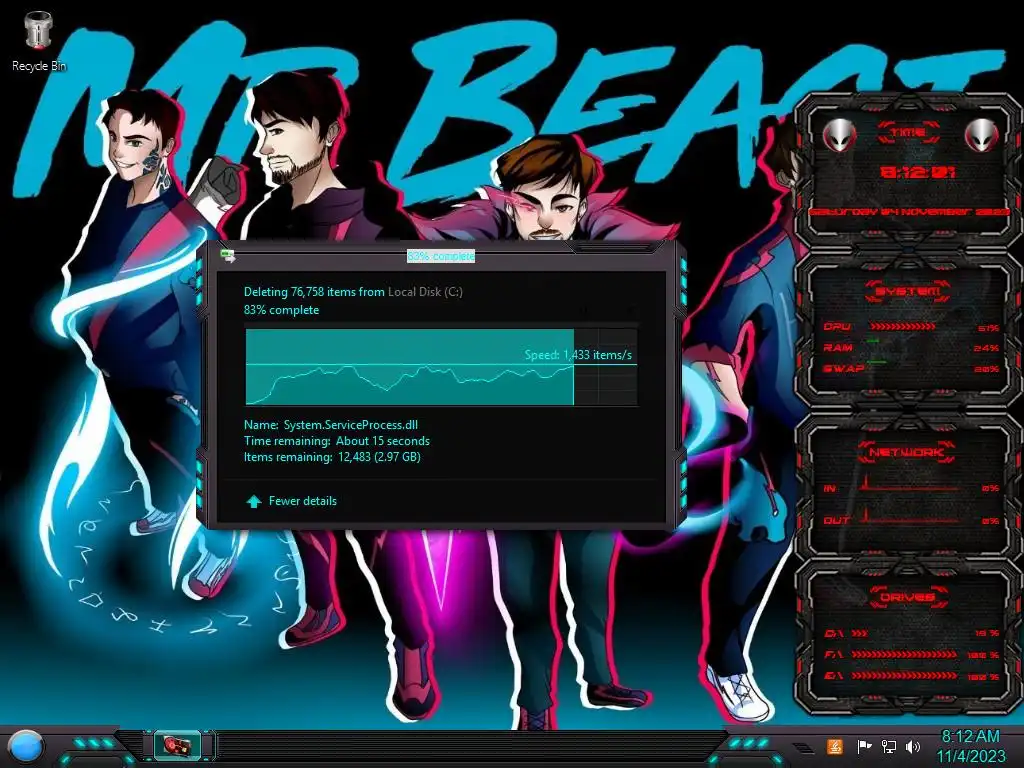This screenshot has width=1024, height=768.
Task: Click the TIME widget header
Action: (908, 133)
